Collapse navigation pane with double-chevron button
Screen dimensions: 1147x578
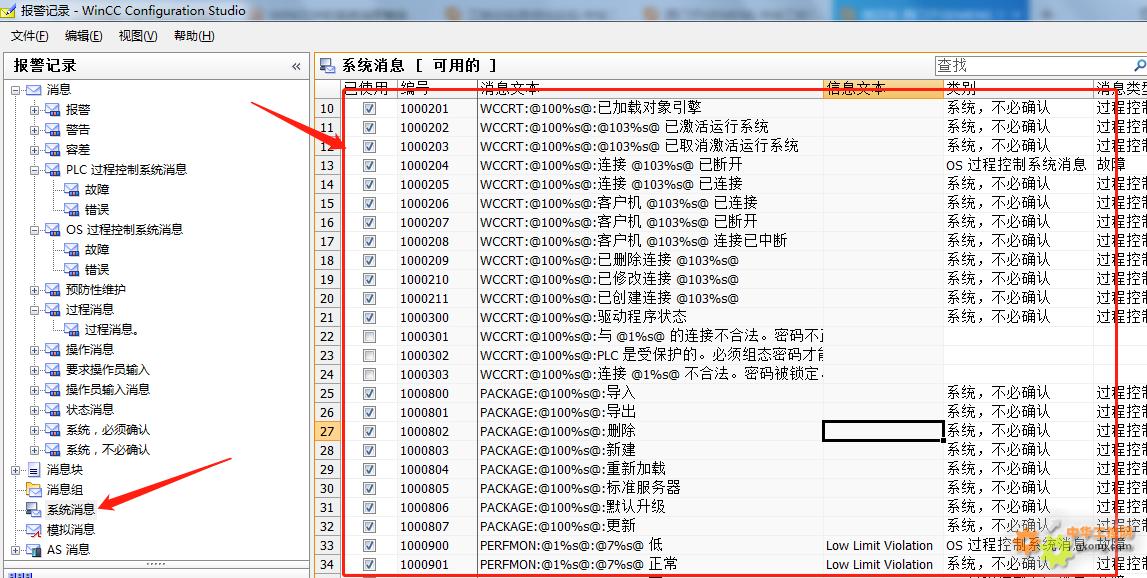[296, 67]
